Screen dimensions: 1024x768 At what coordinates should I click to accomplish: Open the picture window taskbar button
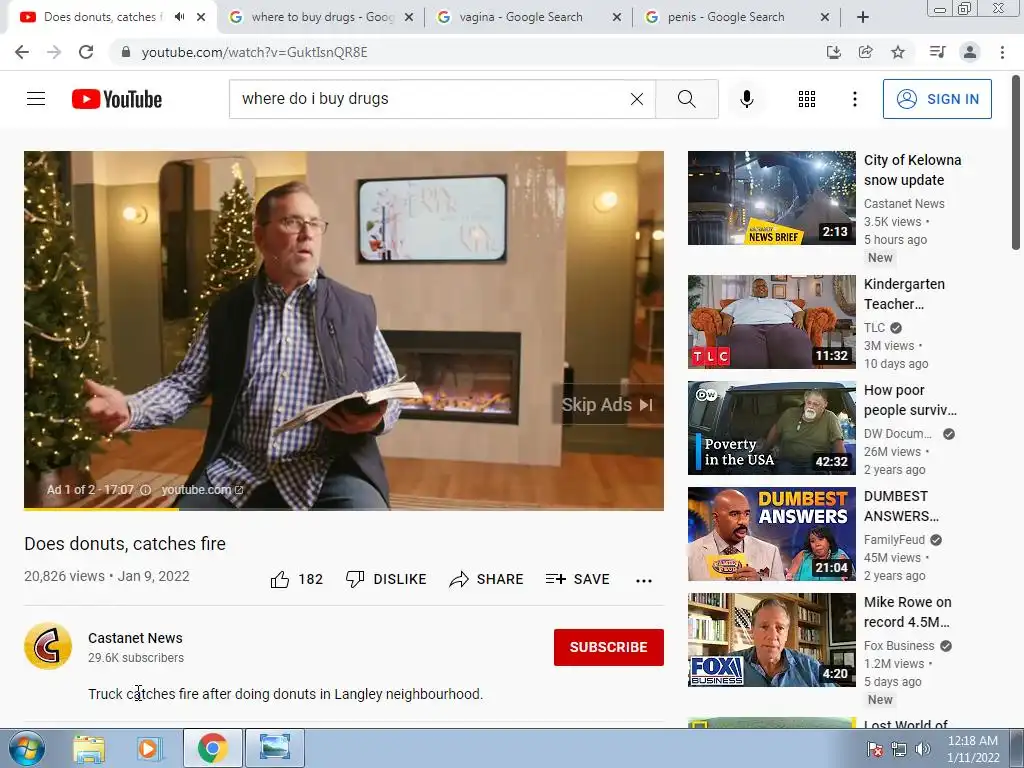[x=274, y=748]
